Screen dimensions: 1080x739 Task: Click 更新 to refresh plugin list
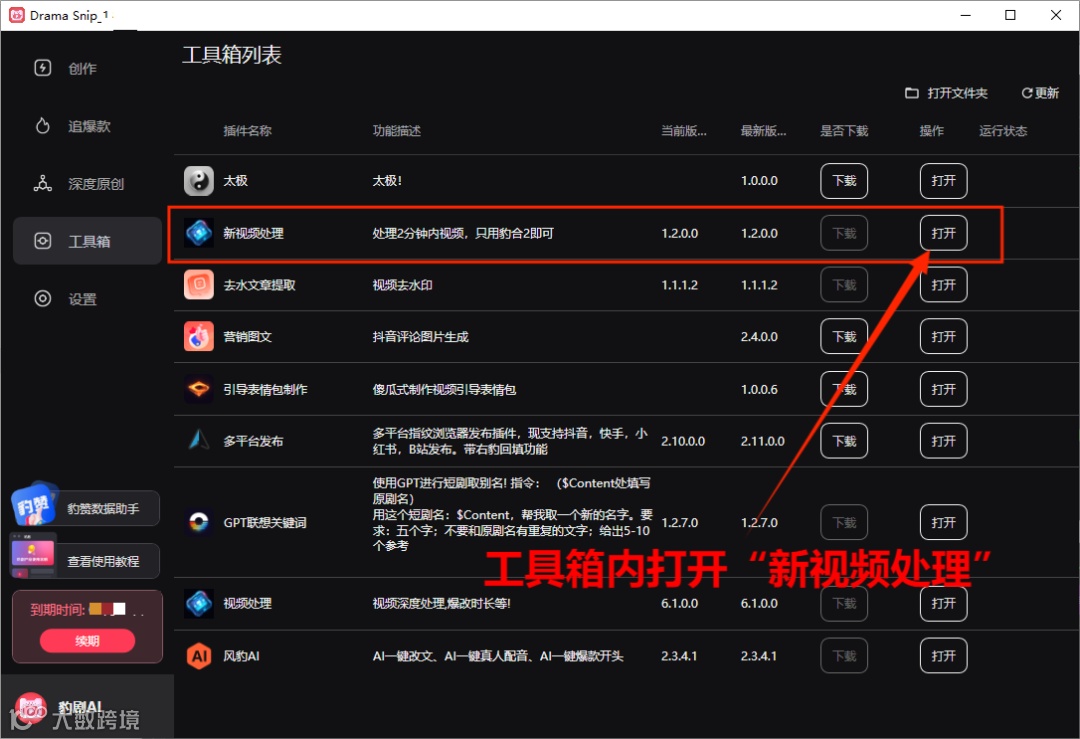(1040, 93)
